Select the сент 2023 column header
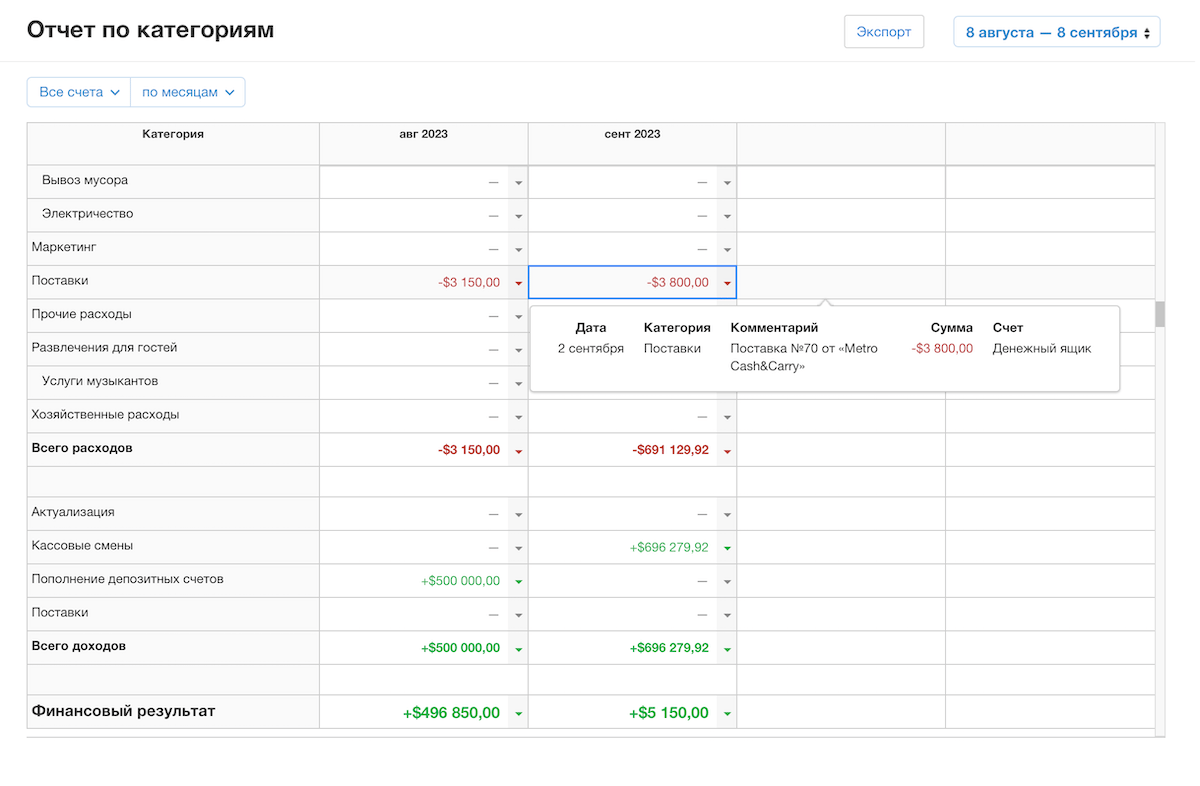 pos(632,135)
